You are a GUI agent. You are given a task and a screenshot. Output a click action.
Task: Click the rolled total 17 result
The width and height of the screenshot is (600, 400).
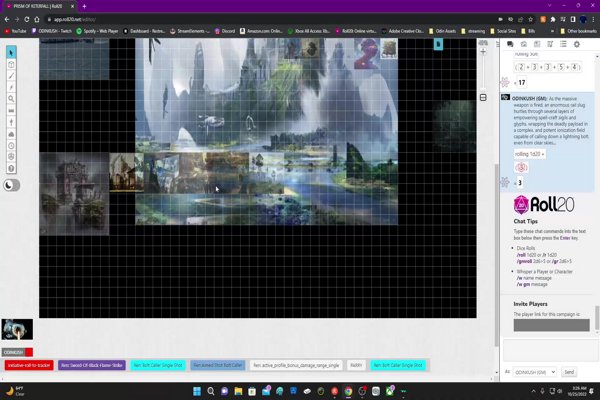coord(522,82)
